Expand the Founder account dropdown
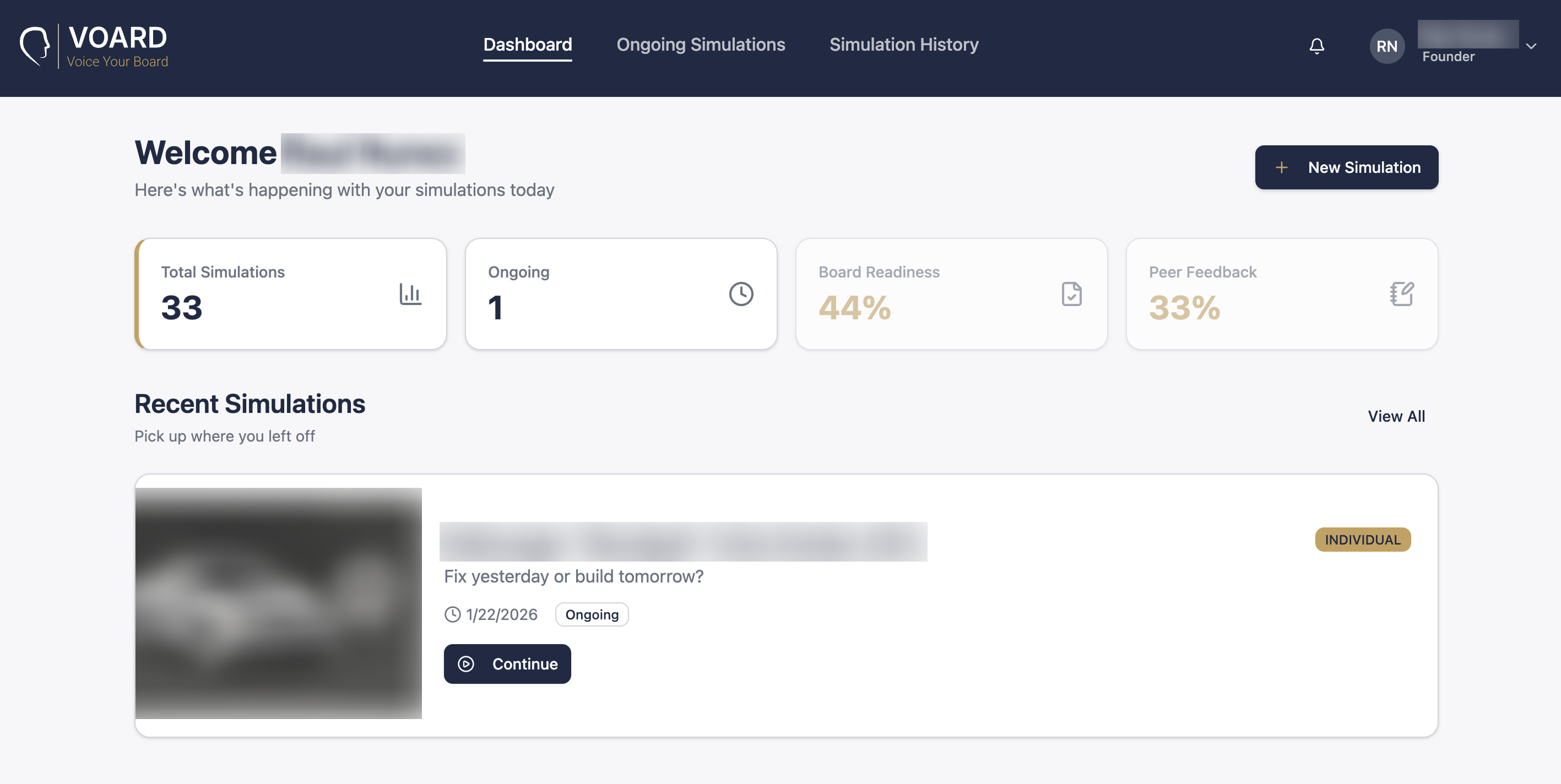 pyautogui.click(x=1532, y=46)
